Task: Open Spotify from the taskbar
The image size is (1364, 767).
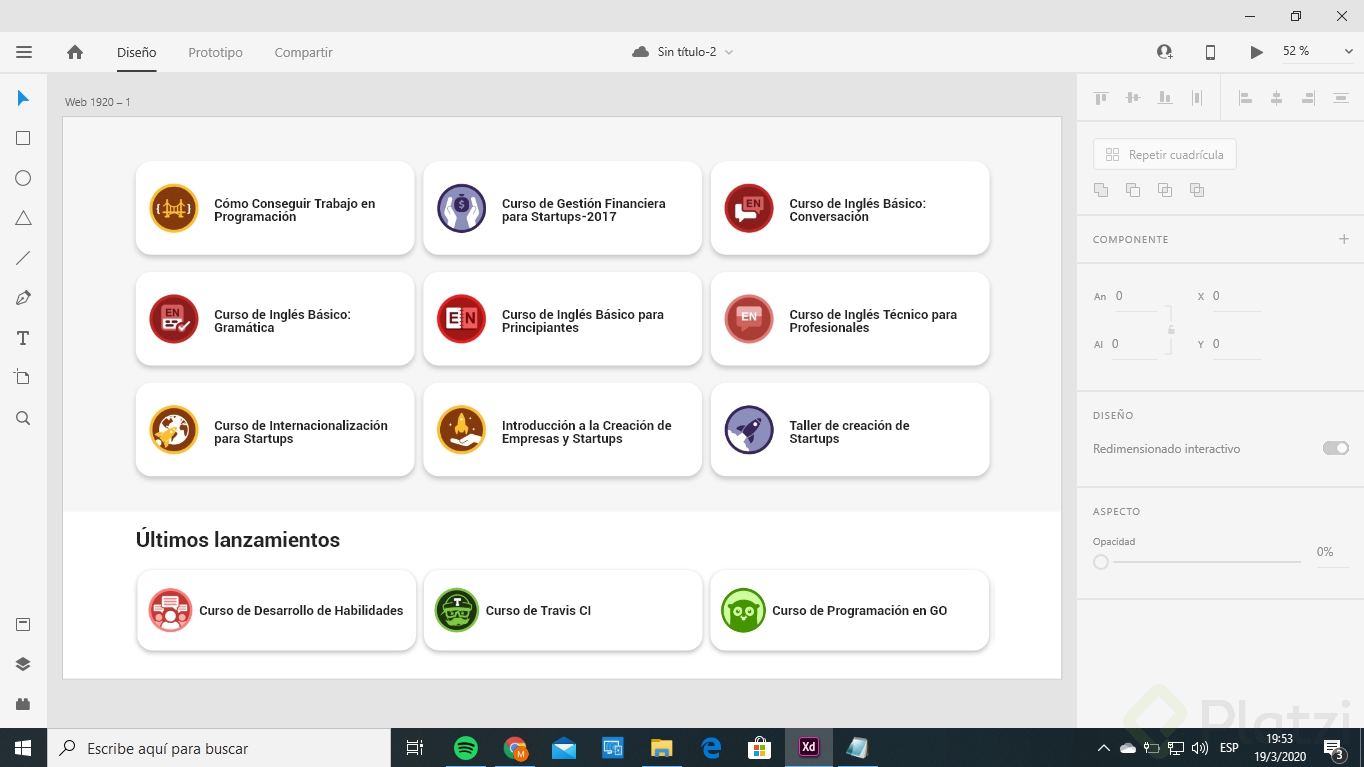Action: [466, 748]
